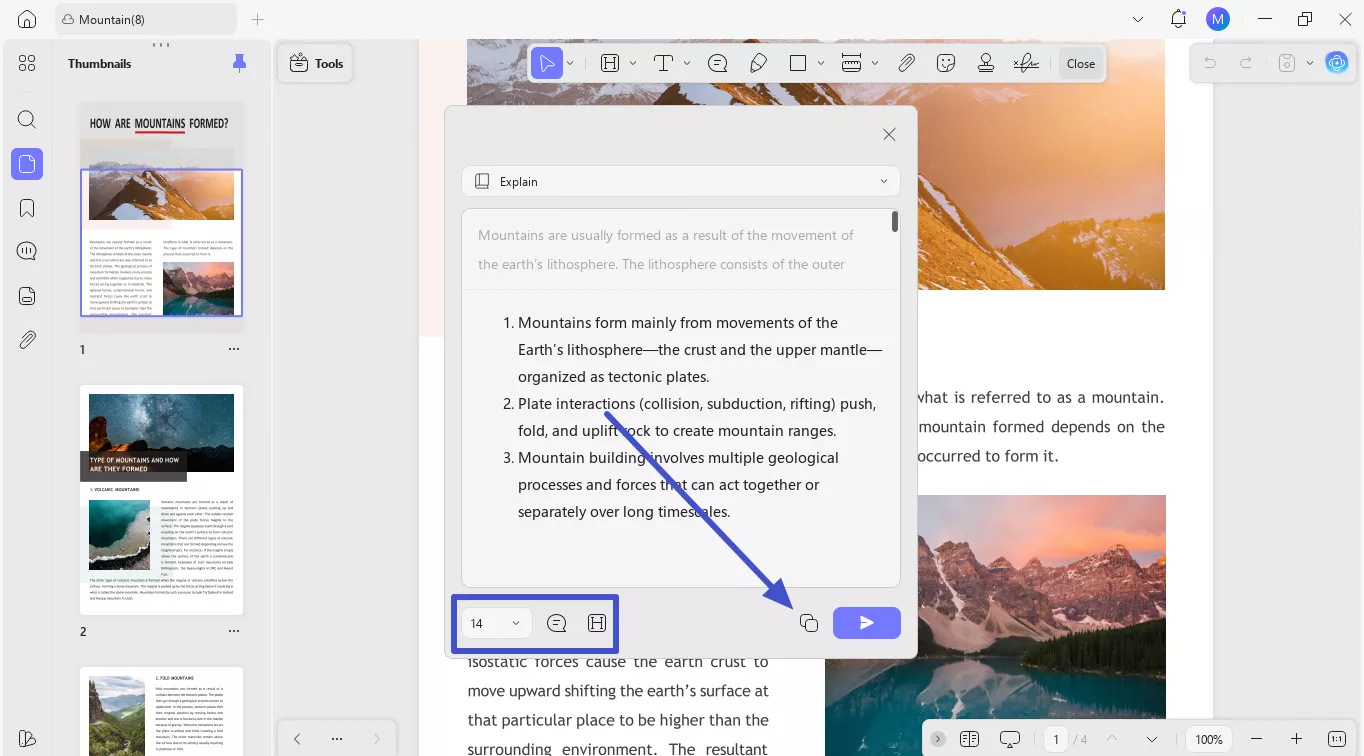Pin the Thumbnails panel
Screen dimensions: 1364x756
pyautogui.click(x=239, y=63)
